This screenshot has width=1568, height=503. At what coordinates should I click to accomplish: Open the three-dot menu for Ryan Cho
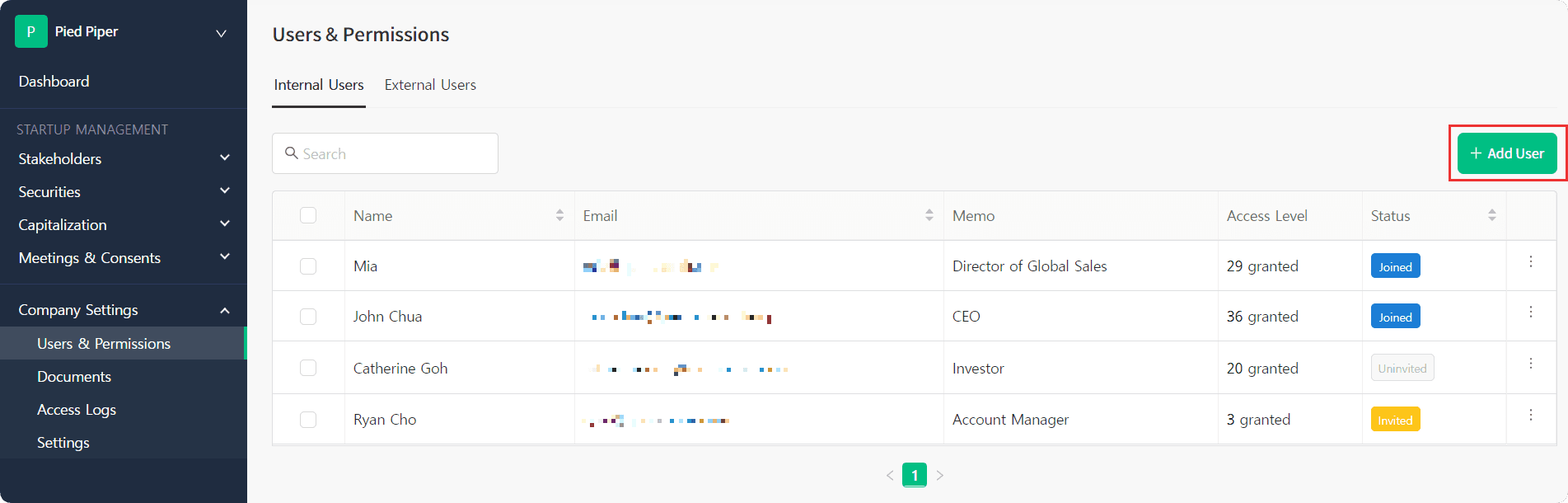(1531, 415)
